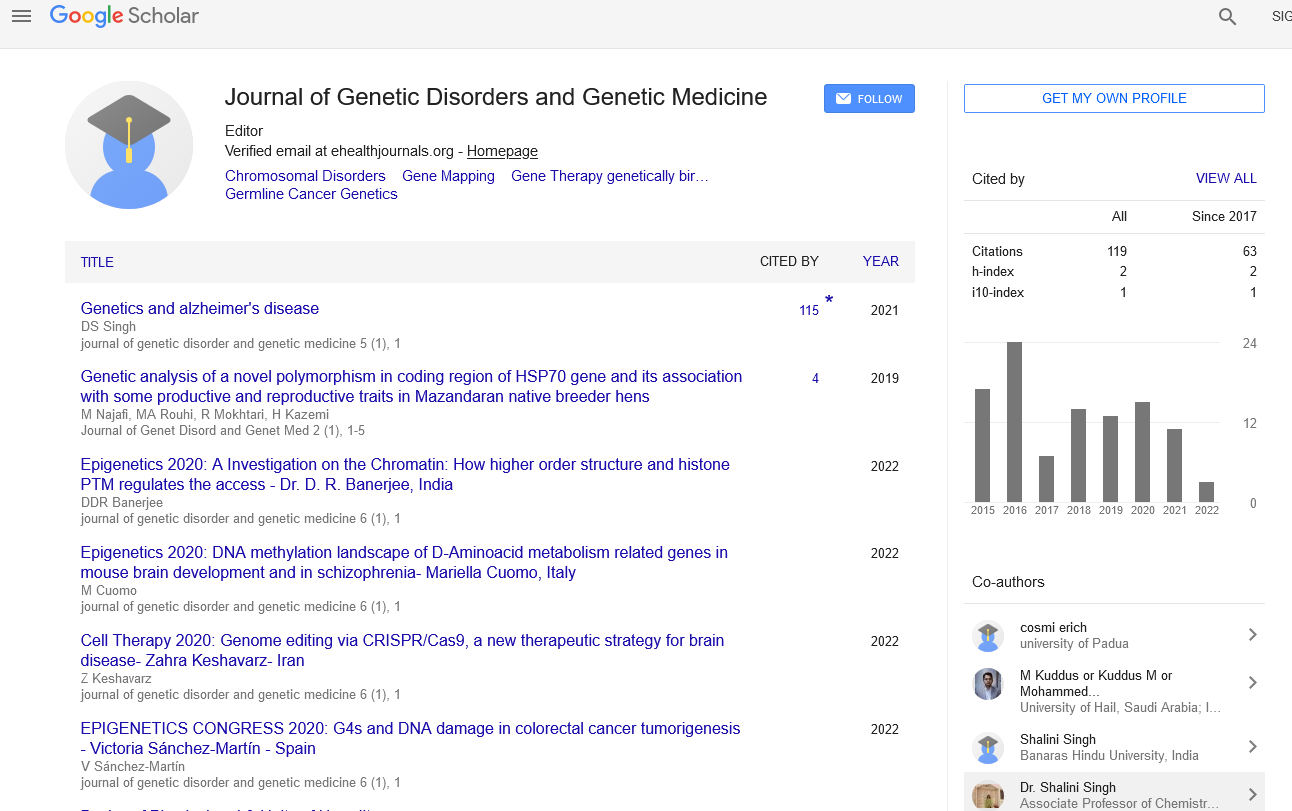This screenshot has height=811, width=1292.
Task: Click the Since 2017 column header
Action: pyautogui.click(x=1224, y=216)
